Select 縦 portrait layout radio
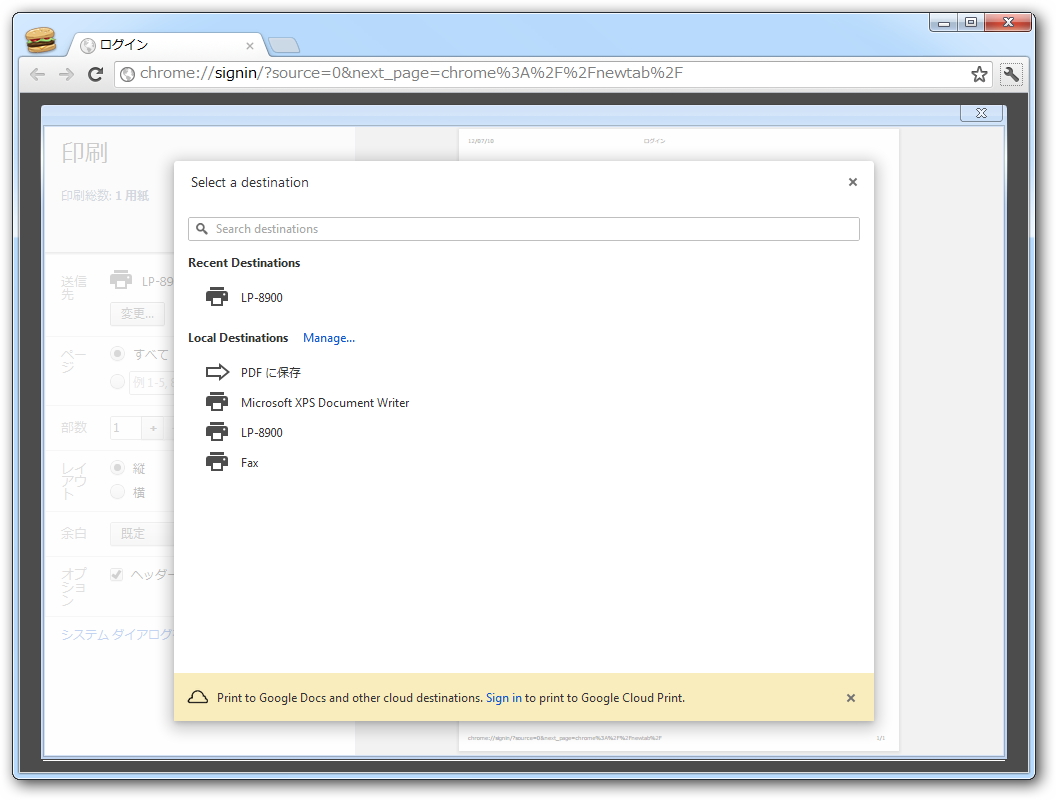 117,467
